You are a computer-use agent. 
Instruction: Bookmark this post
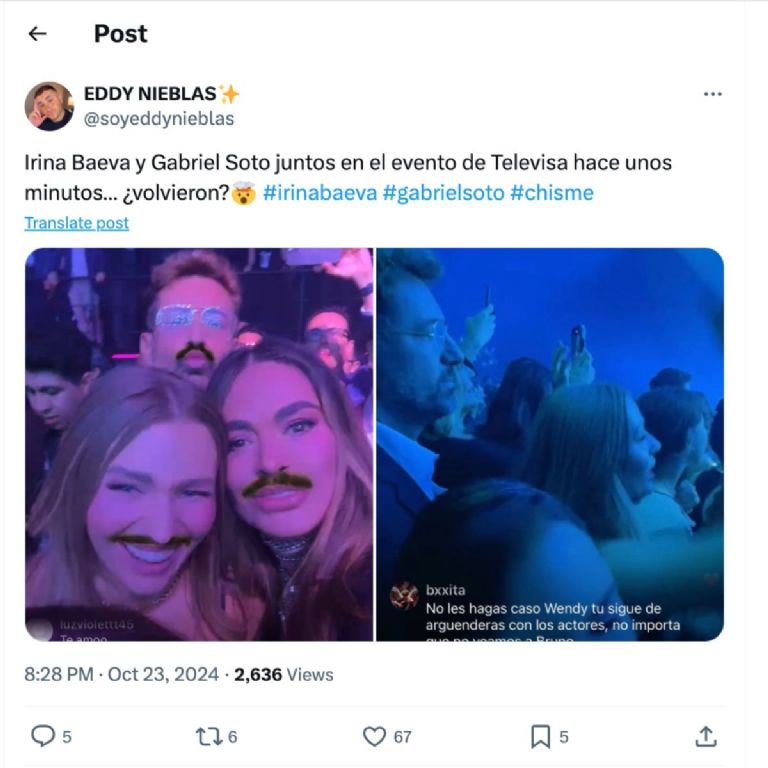click(540, 737)
